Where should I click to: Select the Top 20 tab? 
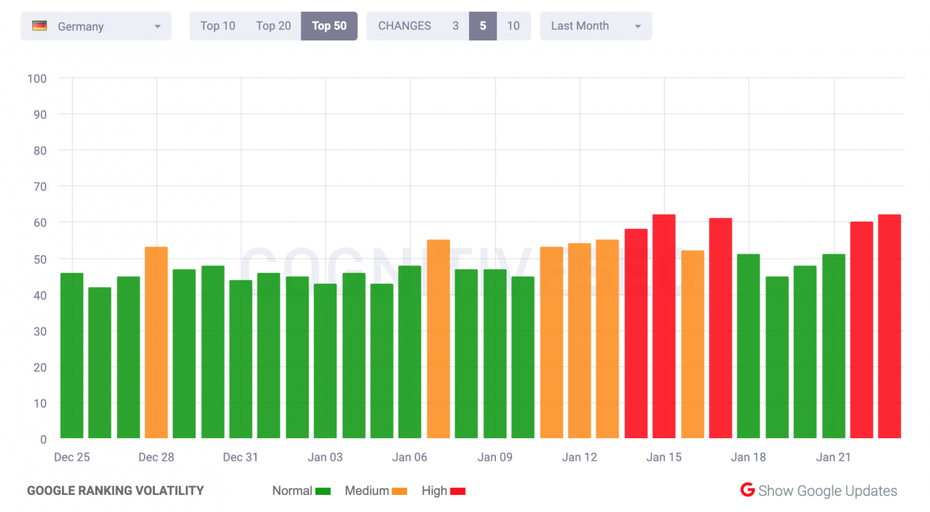coord(273,26)
